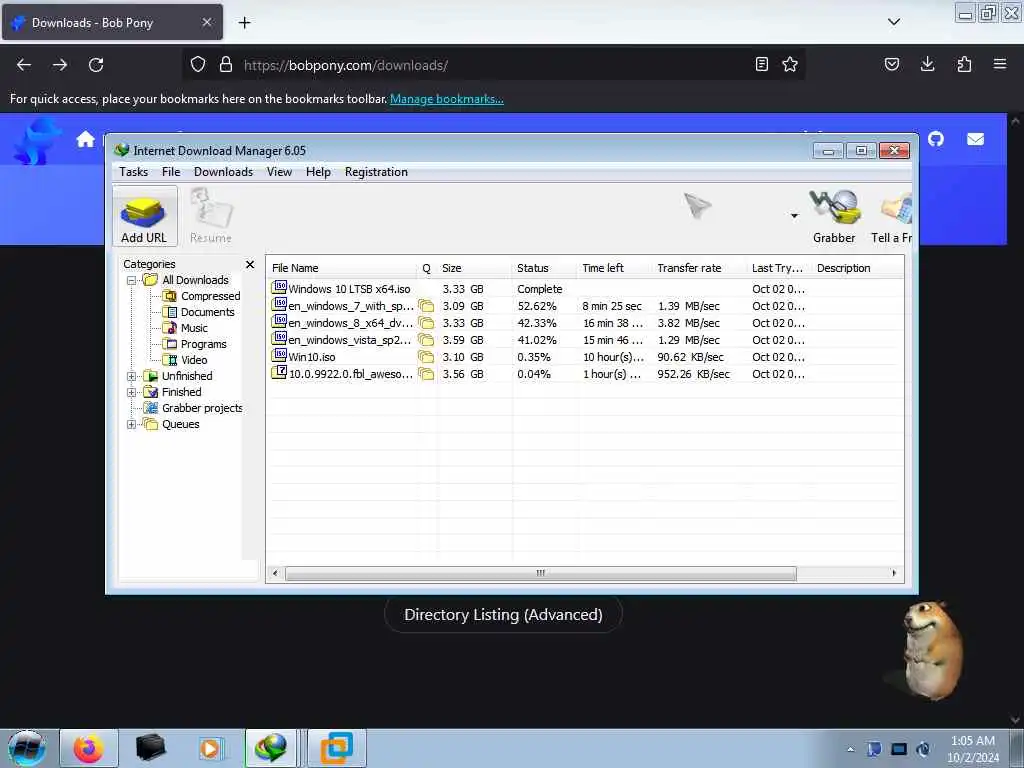The image size is (1024, 768).
Task: Click the Tell a Friend toolbar icon
Action: (892, 216)
